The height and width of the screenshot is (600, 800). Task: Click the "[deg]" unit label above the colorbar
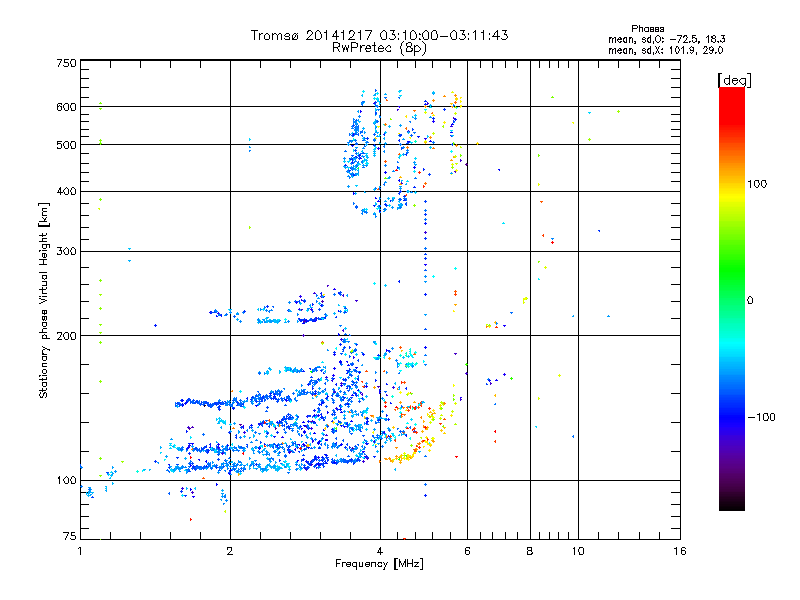tap(734, 81)
